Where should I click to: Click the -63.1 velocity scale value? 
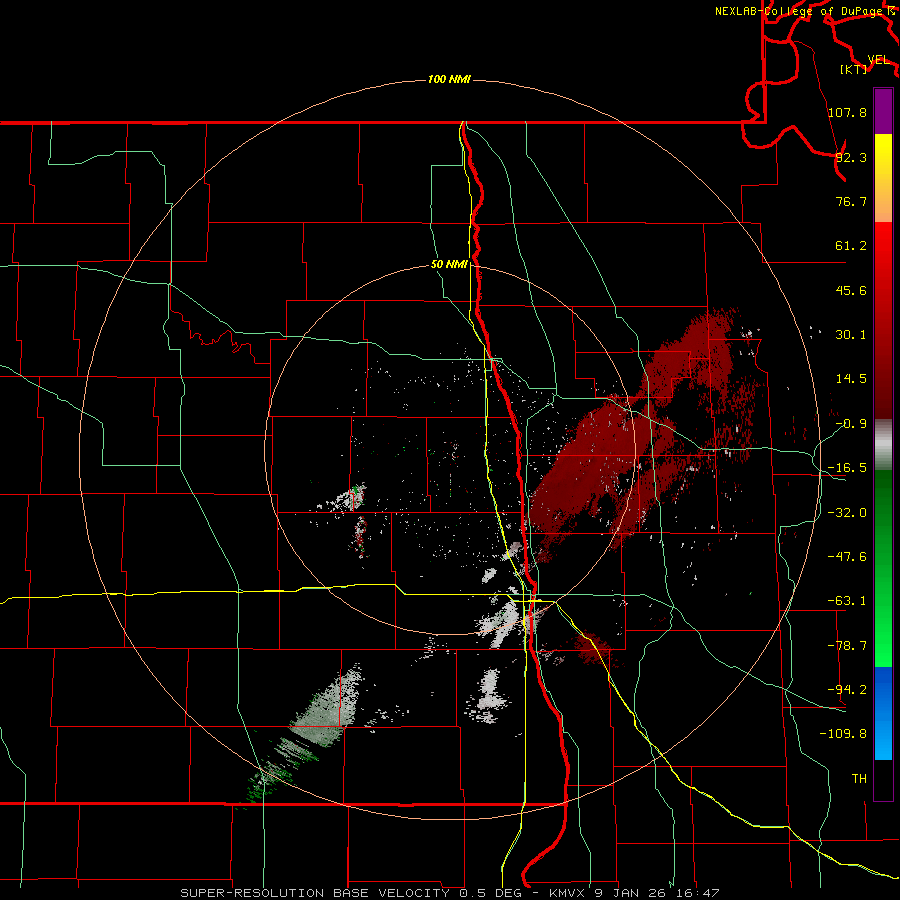tap(847, 601)
